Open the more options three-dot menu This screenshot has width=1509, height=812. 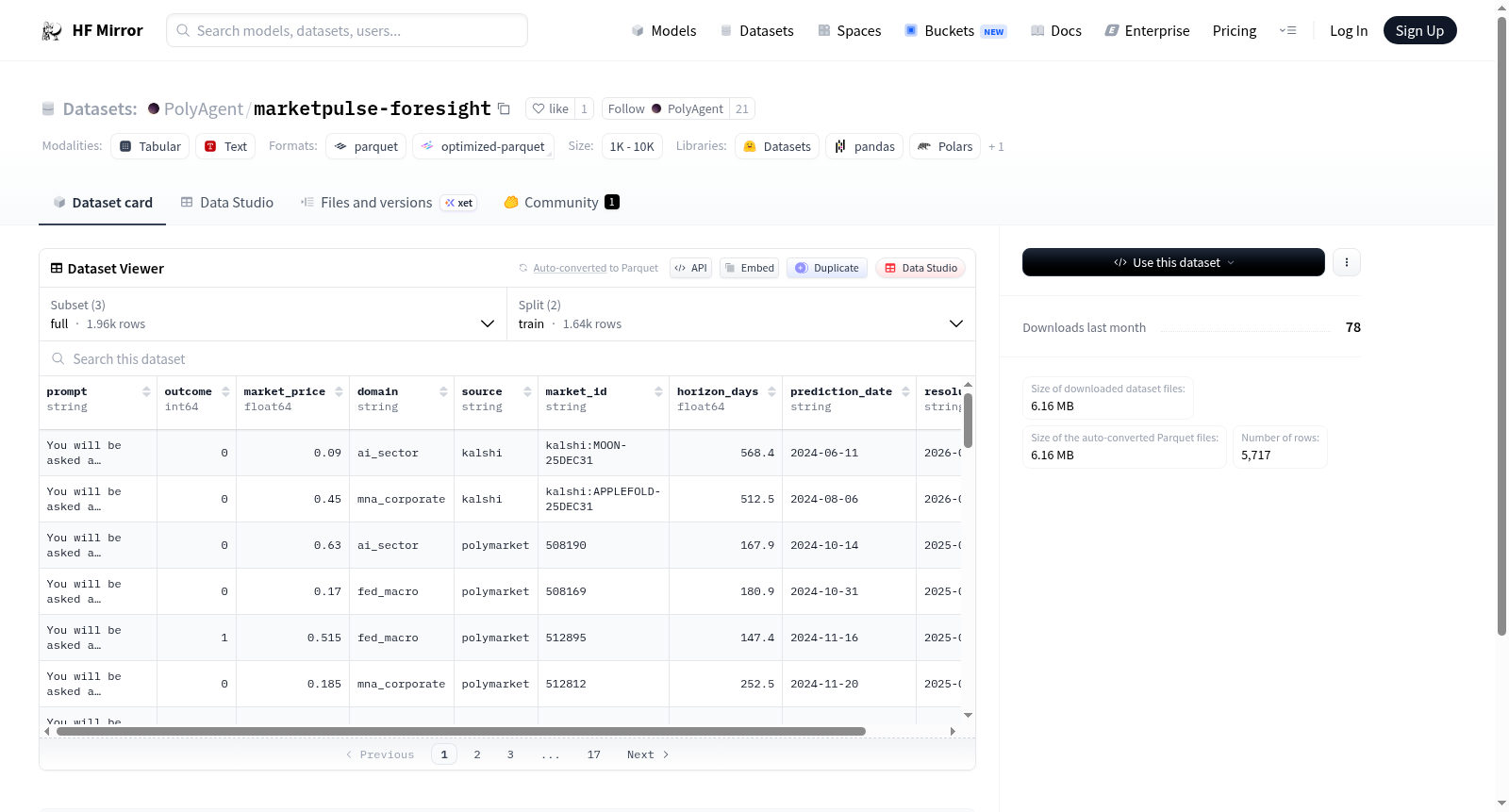[x=1347, y=262]
